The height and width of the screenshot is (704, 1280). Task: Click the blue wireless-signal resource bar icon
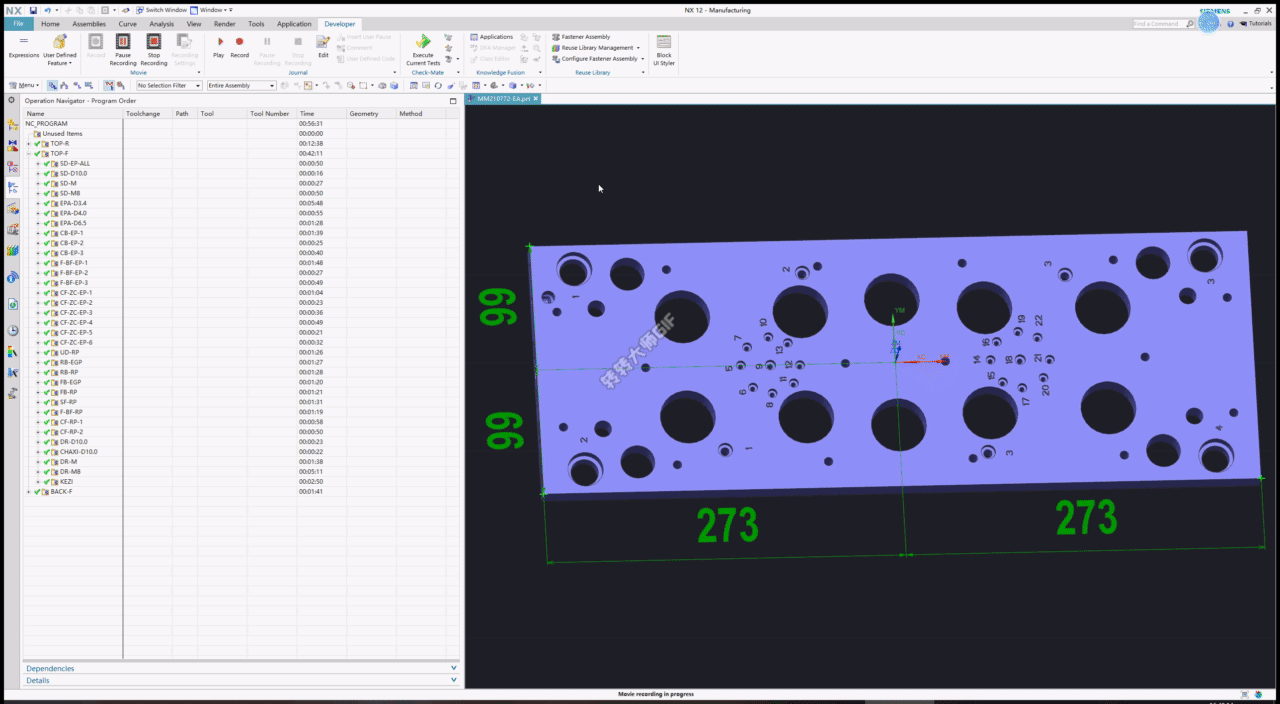tap(12, 277)
